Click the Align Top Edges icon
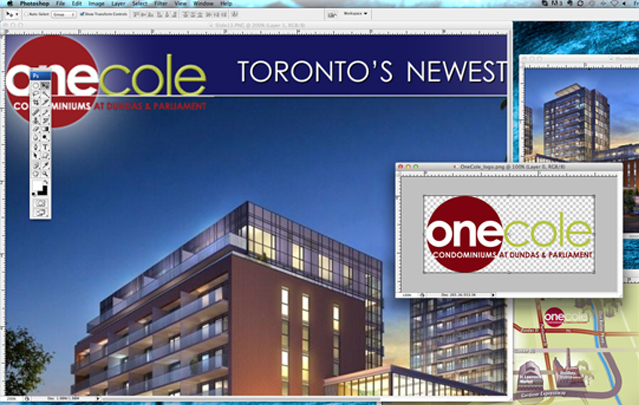Screen dimensions: 639x405 pos(136,14)
